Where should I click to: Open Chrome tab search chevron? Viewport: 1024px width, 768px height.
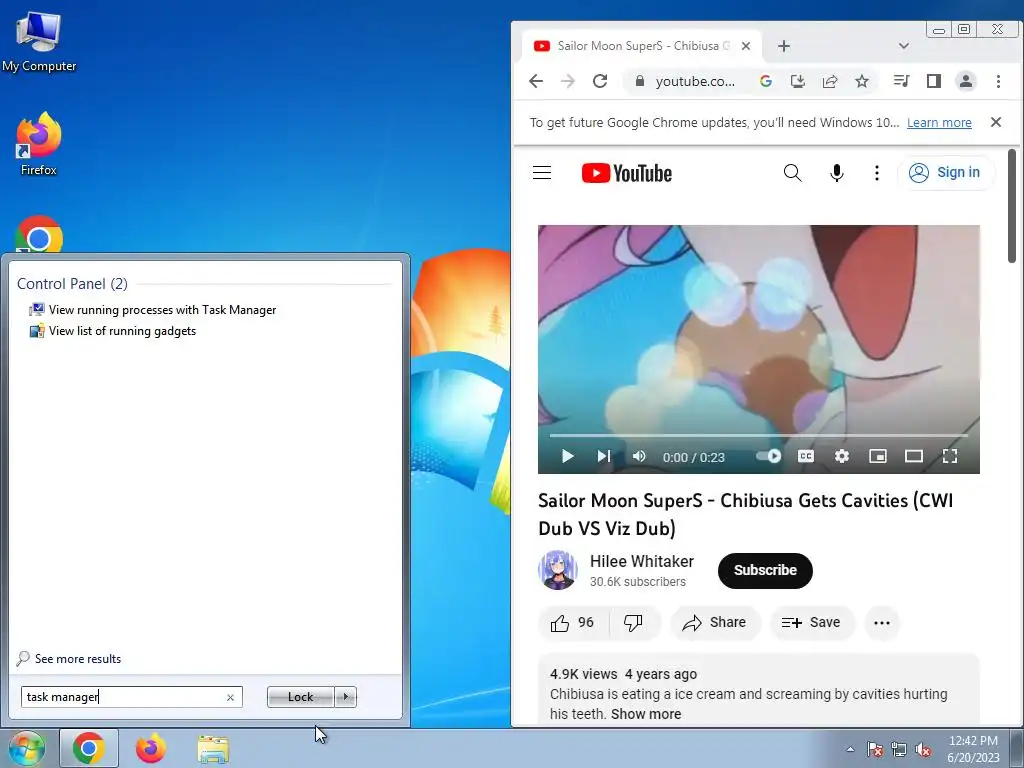pyautogui.click(x=903, y=46)
